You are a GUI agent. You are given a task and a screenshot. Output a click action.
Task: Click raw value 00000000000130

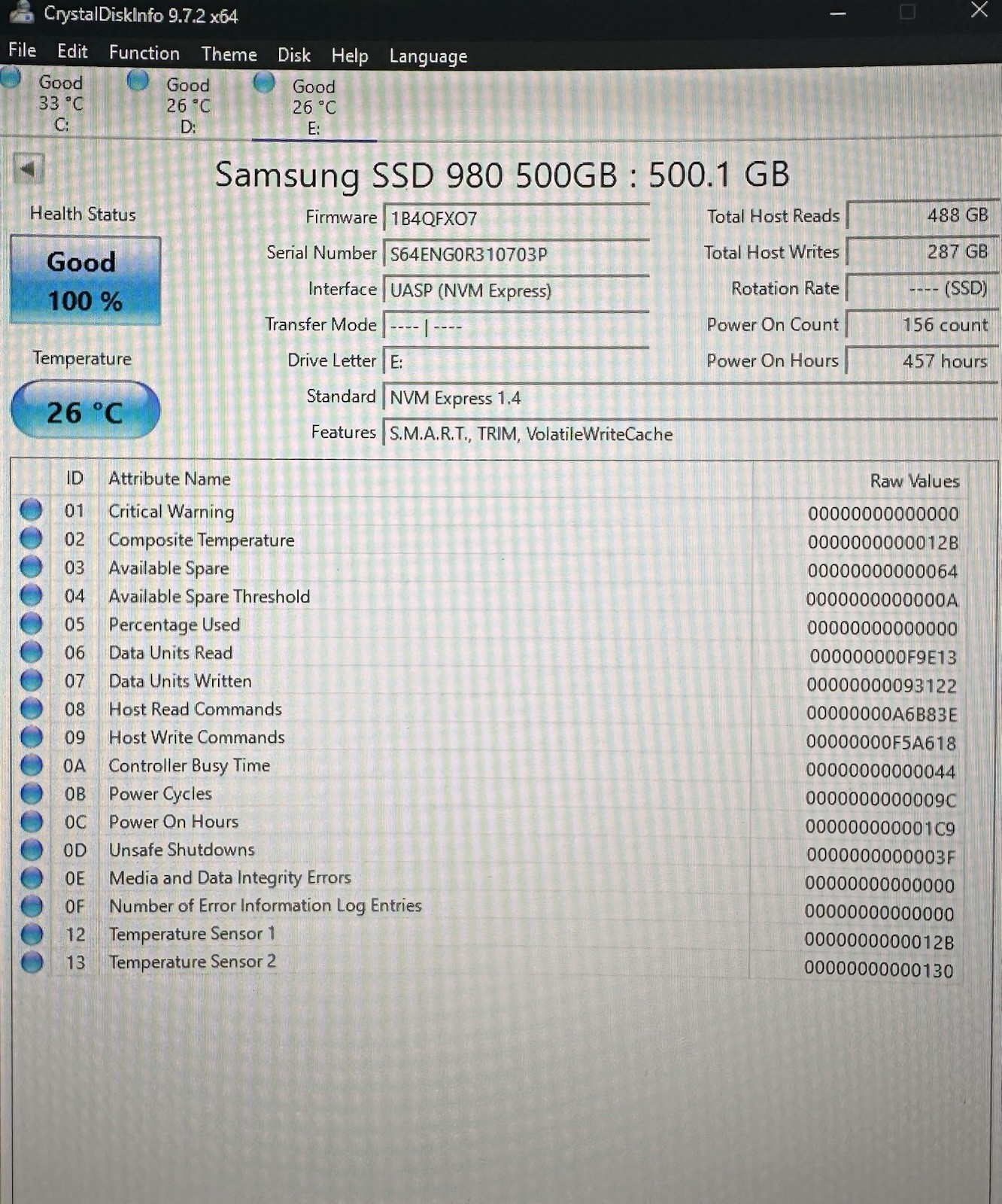[x=879, y=969]
